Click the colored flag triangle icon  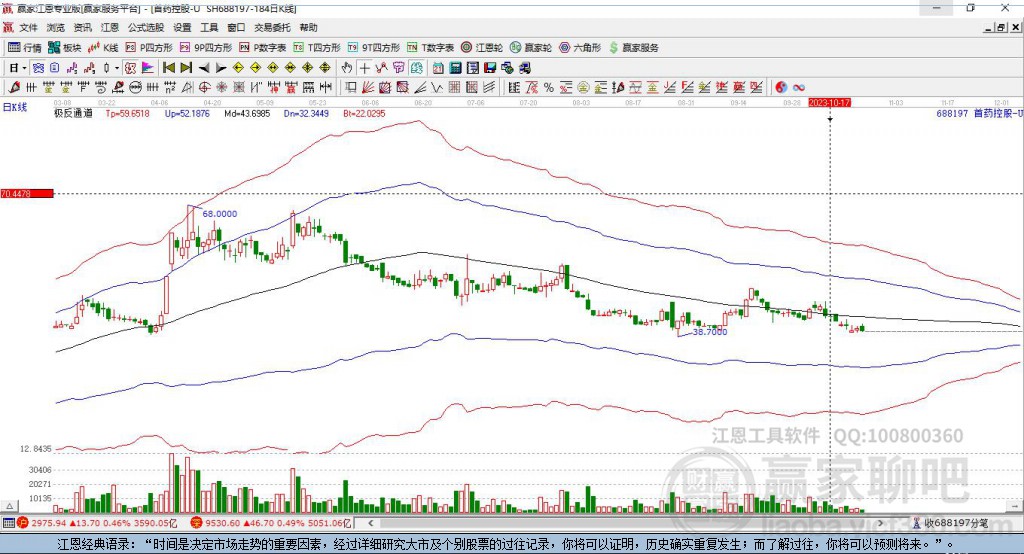tap(148, 68)
